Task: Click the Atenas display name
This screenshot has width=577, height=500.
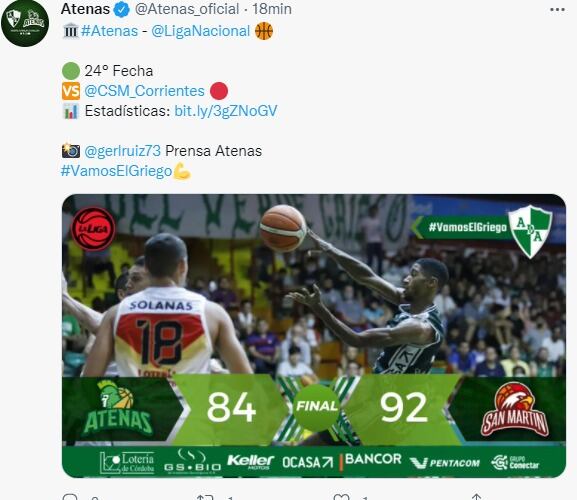Action: pyautogui.click(x=85, y=9)
